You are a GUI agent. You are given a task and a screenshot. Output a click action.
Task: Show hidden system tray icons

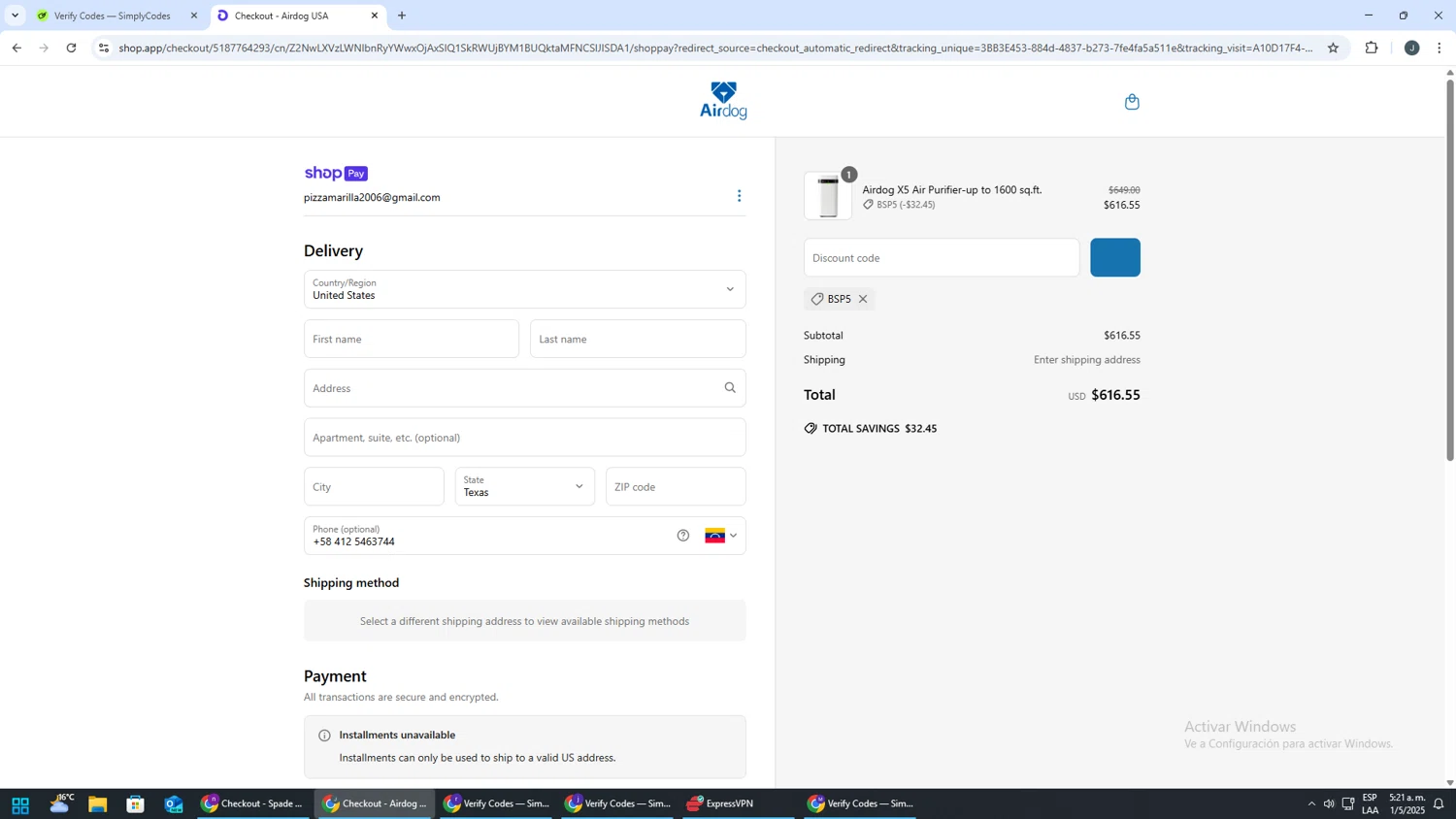(1311, 804)
